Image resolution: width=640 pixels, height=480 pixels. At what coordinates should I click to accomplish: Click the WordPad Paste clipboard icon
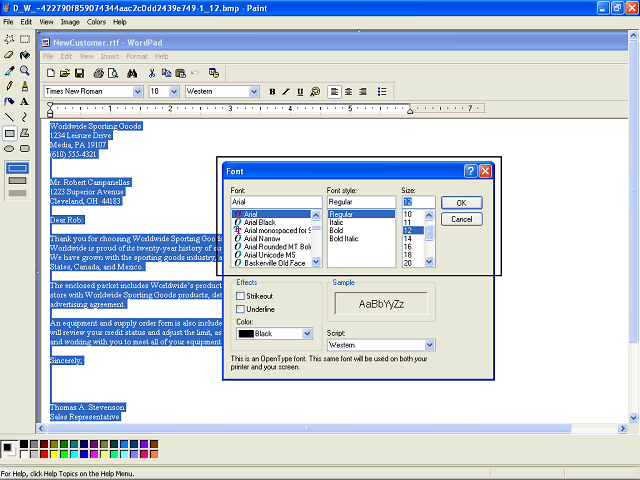click(x=180, y=73)
